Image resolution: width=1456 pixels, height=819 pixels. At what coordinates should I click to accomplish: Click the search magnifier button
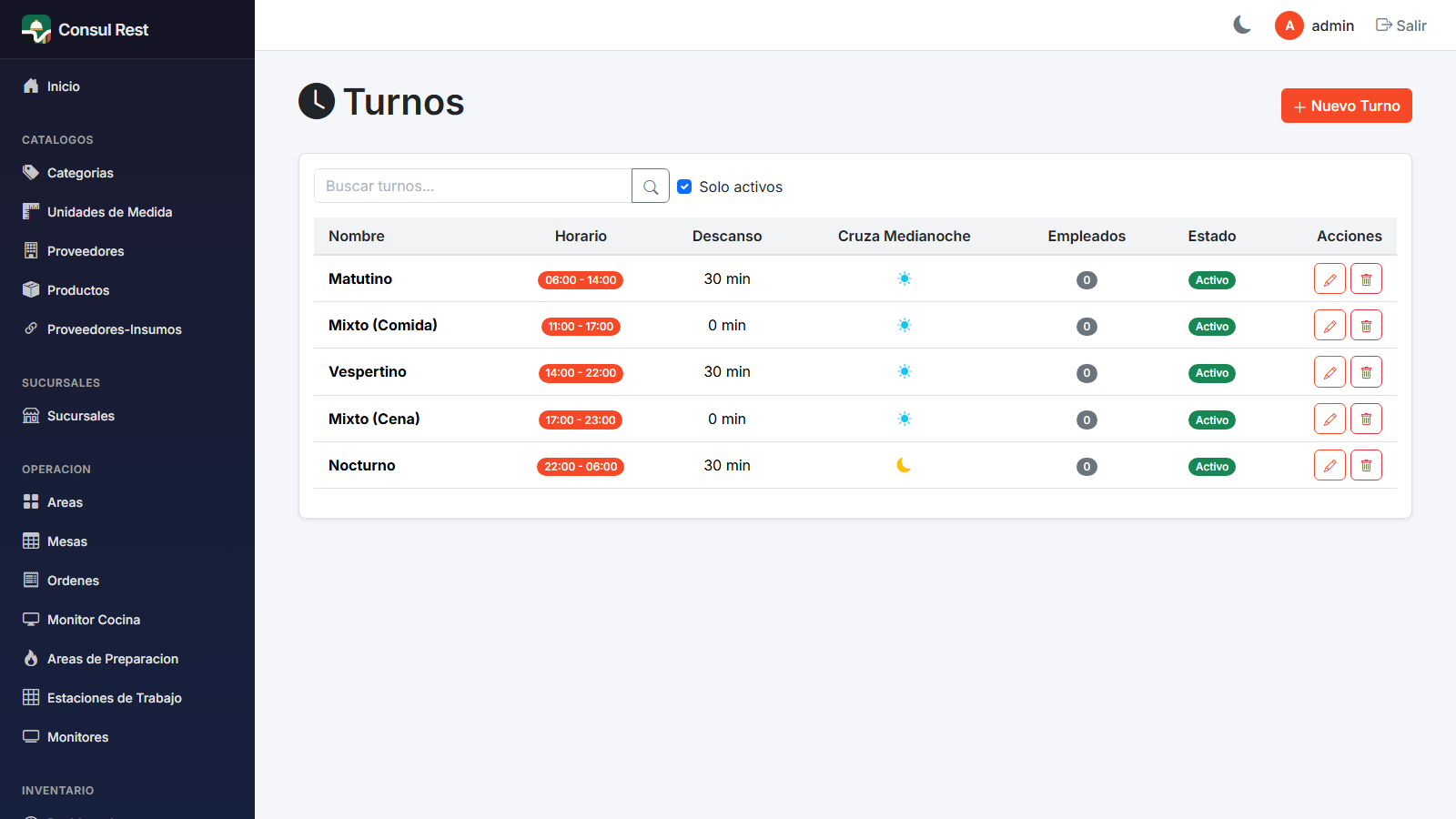651,186
